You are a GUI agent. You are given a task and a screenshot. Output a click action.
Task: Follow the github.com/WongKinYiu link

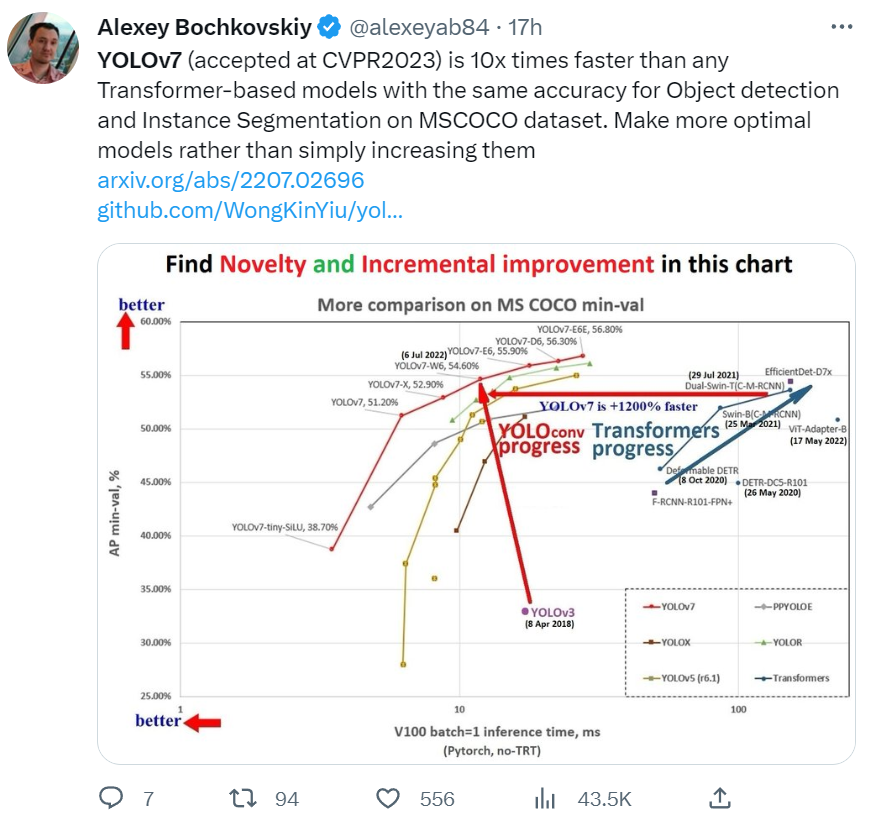point(250,210)
